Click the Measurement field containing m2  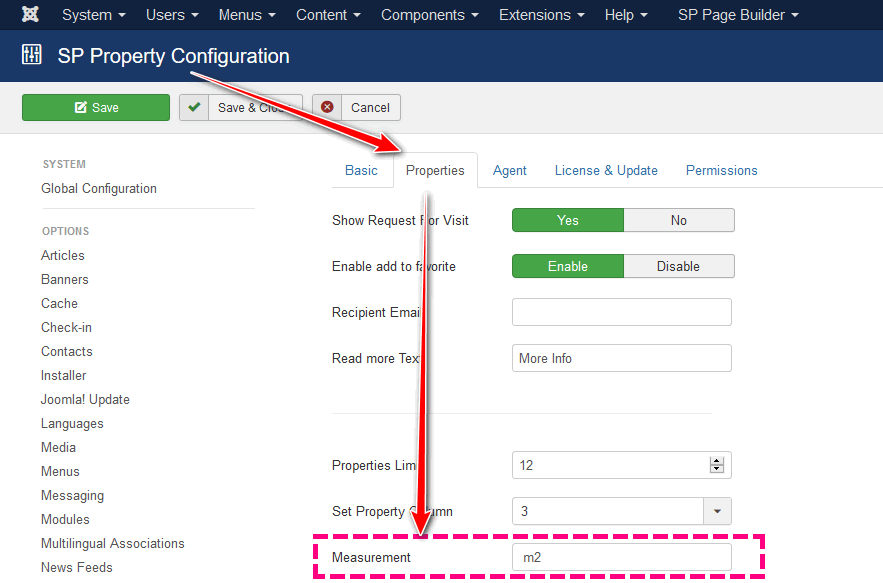622,557
